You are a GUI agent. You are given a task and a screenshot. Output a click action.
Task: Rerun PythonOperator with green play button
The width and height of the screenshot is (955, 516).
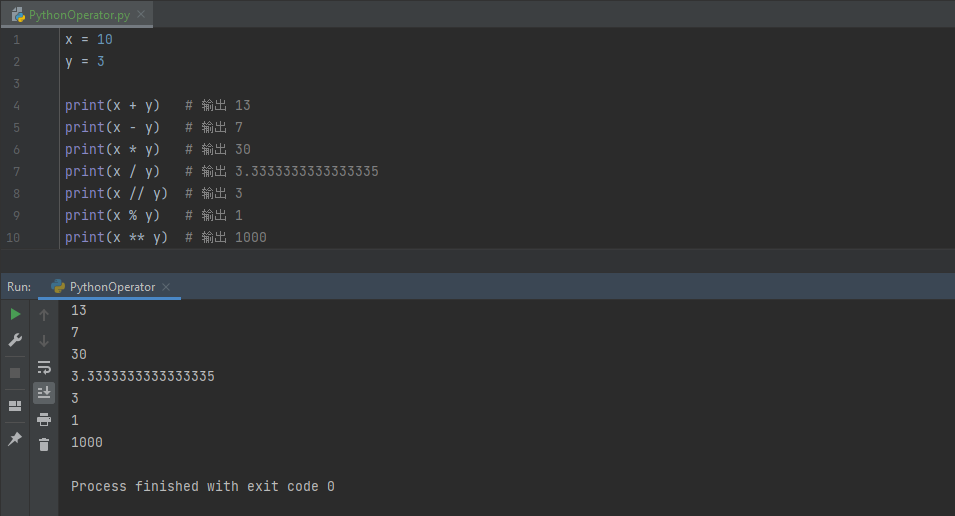[15, 314]
